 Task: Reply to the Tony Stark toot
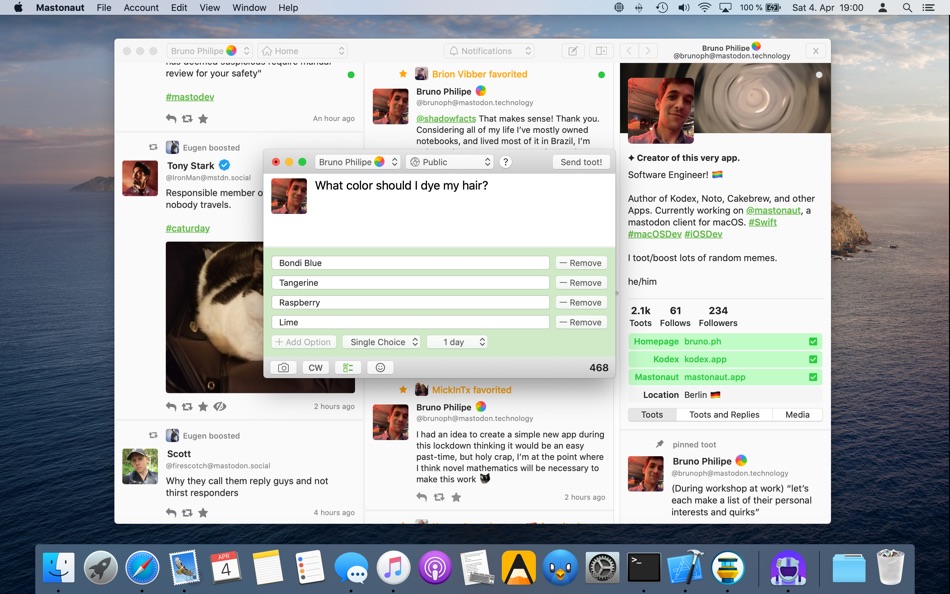click(x=171, y=407)
